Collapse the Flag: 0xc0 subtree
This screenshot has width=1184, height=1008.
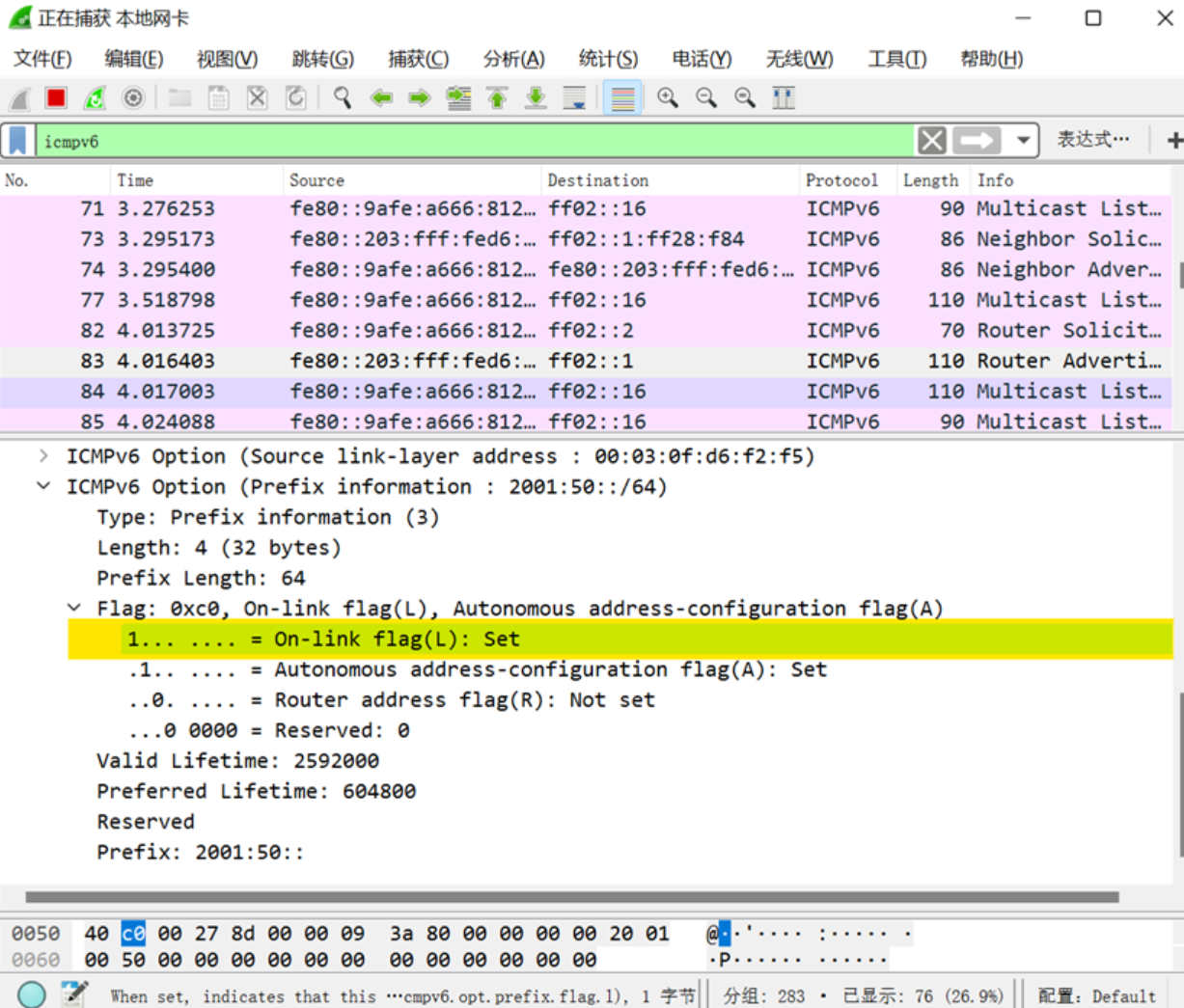click(74, 608)
